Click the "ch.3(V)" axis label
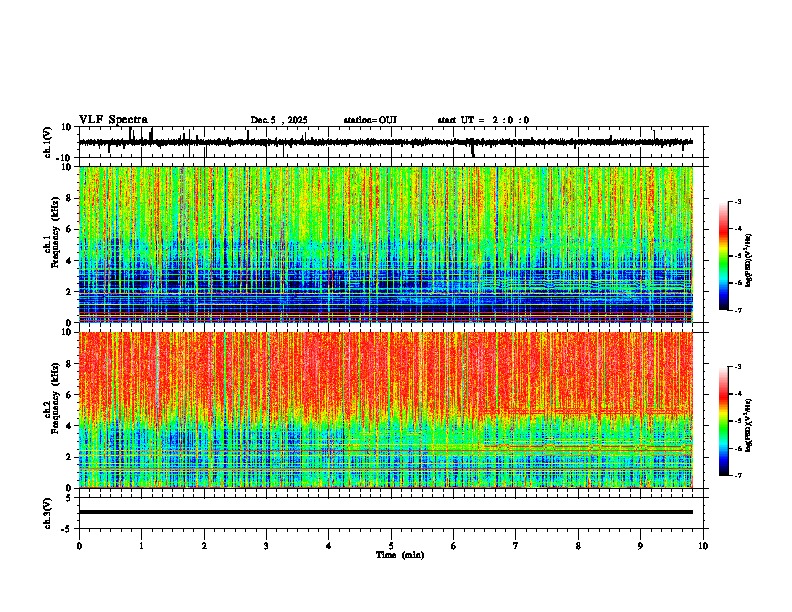Screen dimensions: 792x612 (x=48, y=514)
